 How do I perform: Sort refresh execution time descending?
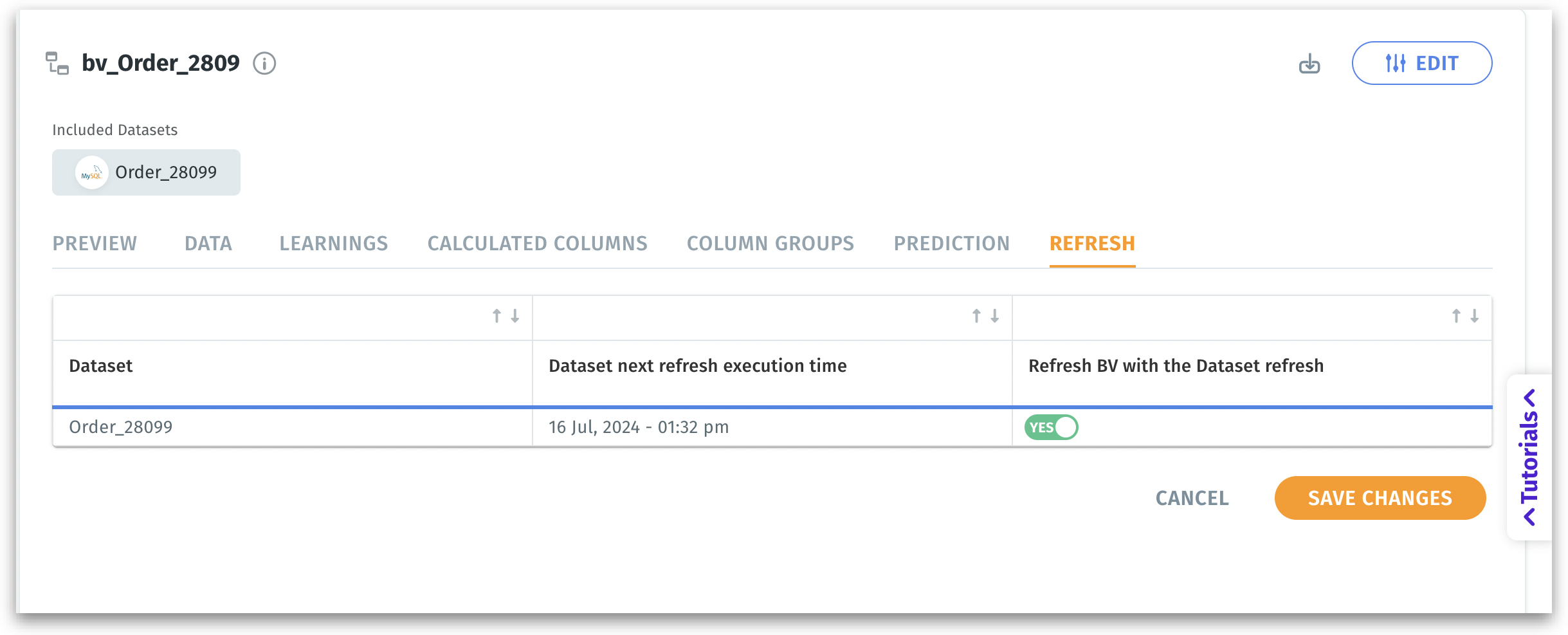pos(995,316)
